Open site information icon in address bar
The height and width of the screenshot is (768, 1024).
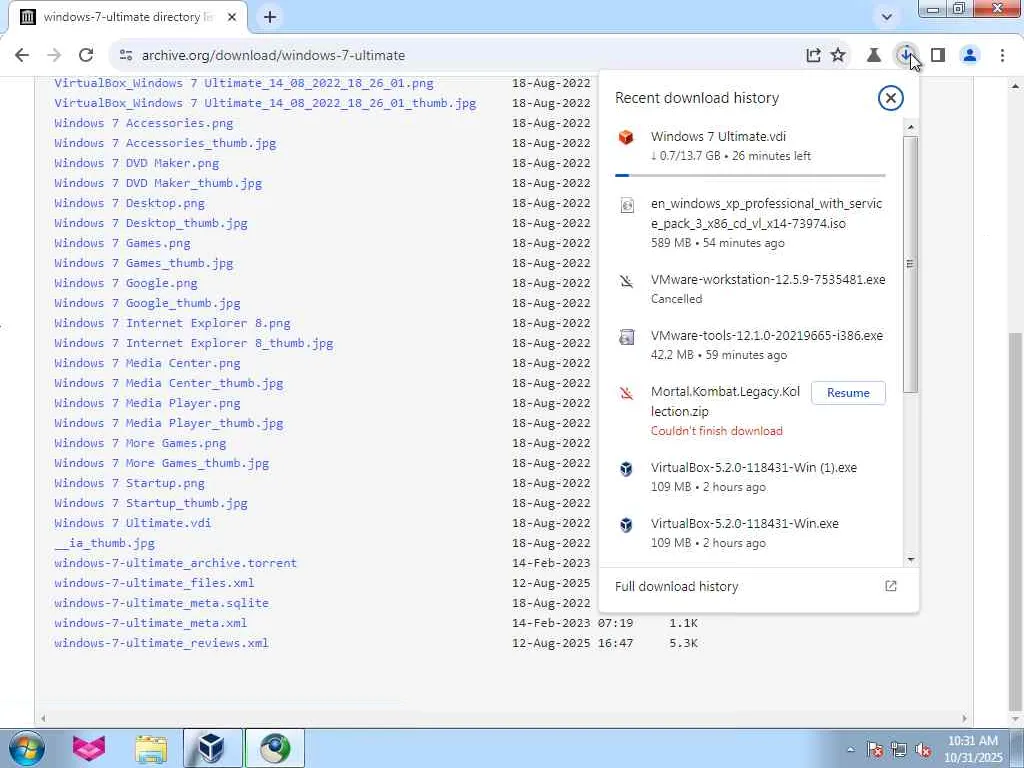click(126, 56)
